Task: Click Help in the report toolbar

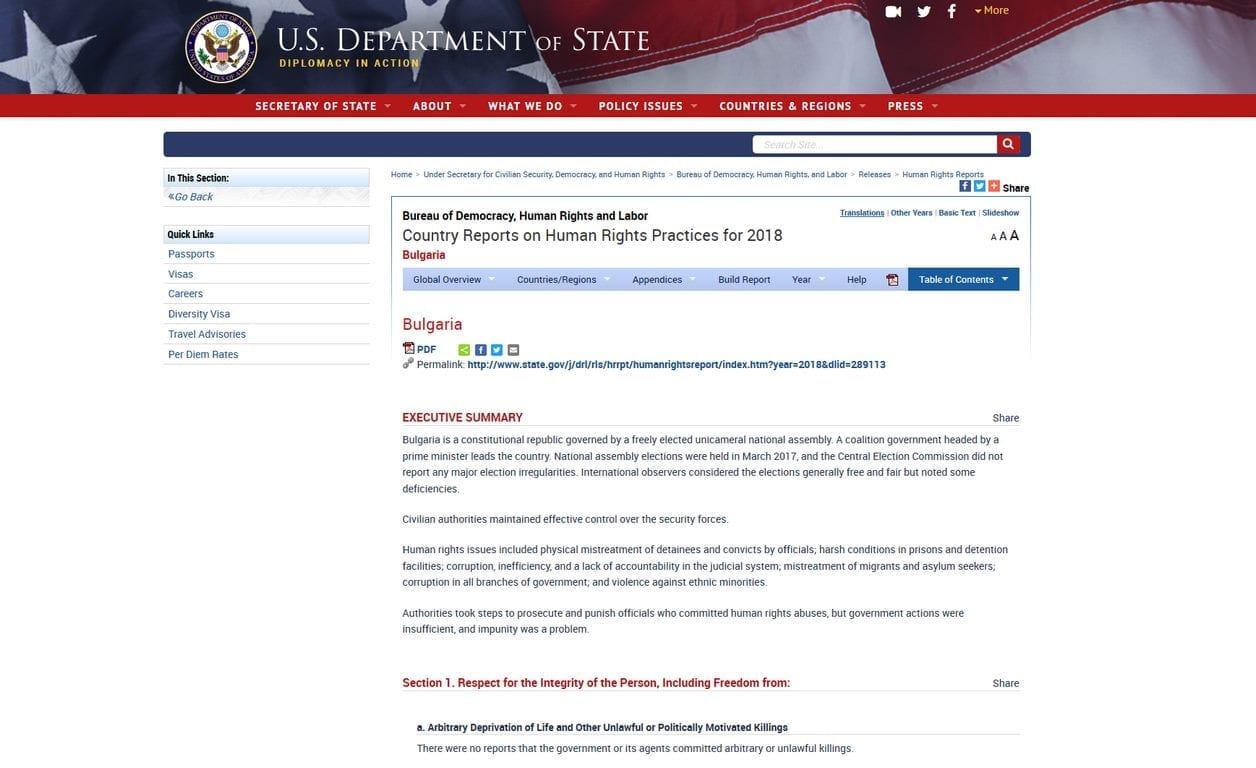Action: click(x=857, y=280)
